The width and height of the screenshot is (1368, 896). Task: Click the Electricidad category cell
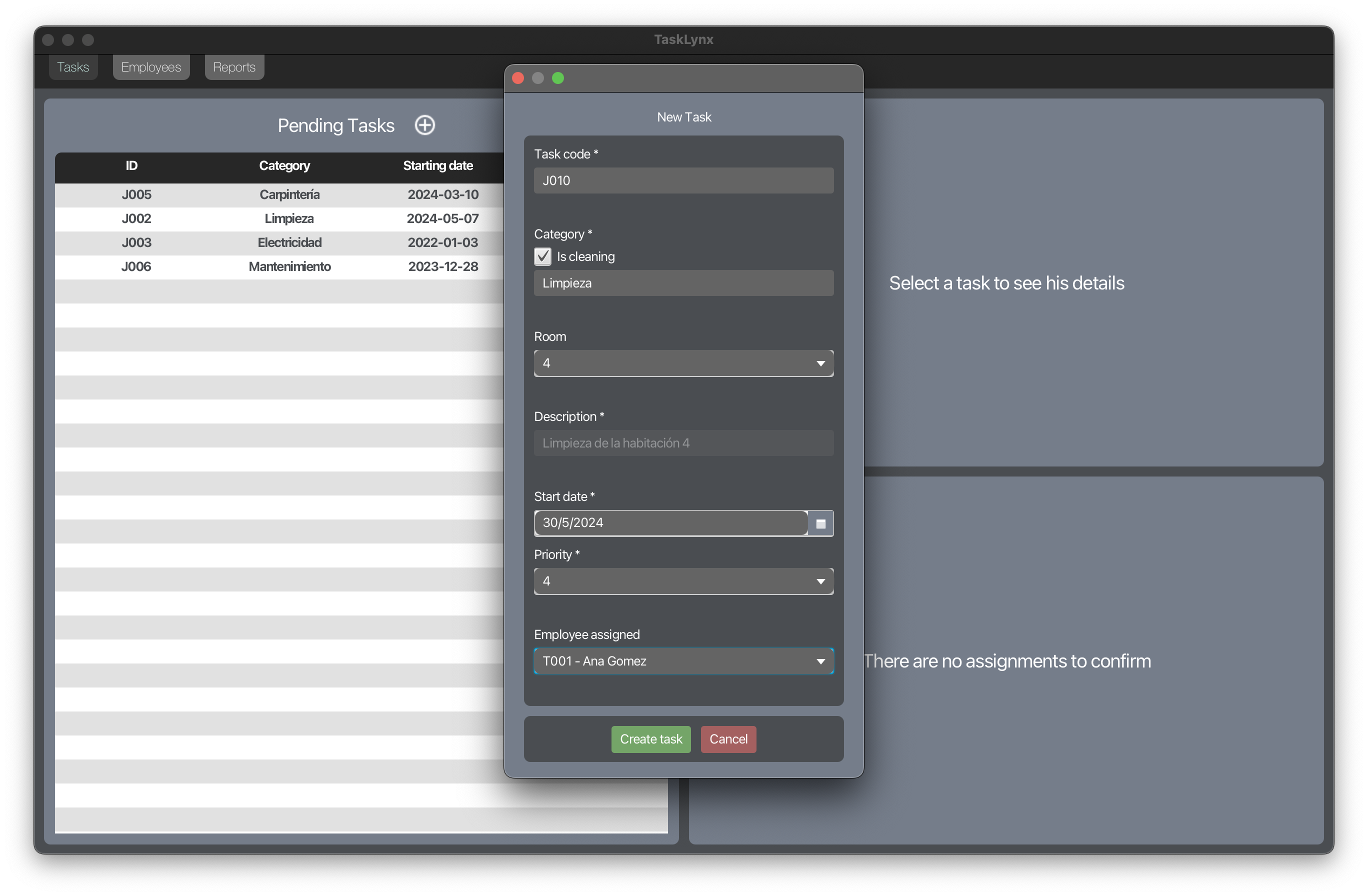click(x=289, y=242)
